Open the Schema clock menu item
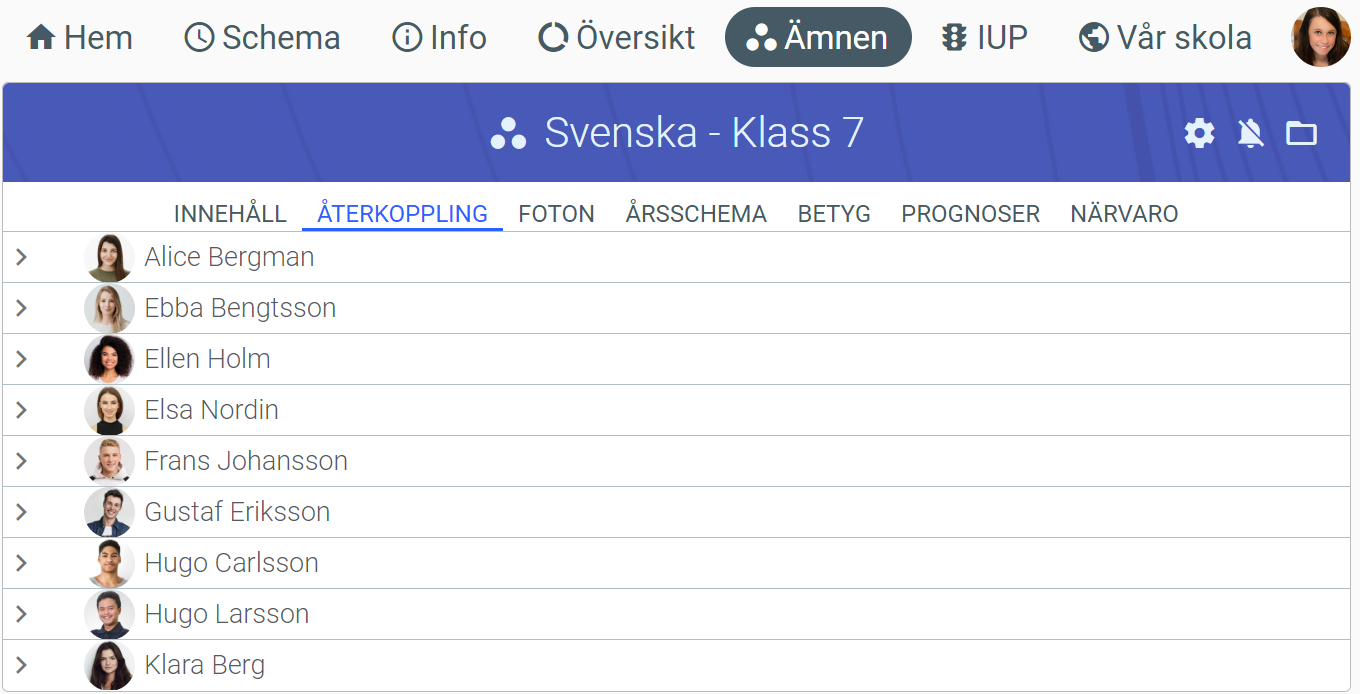The image size is (1360, 694). tap(262, 38)
